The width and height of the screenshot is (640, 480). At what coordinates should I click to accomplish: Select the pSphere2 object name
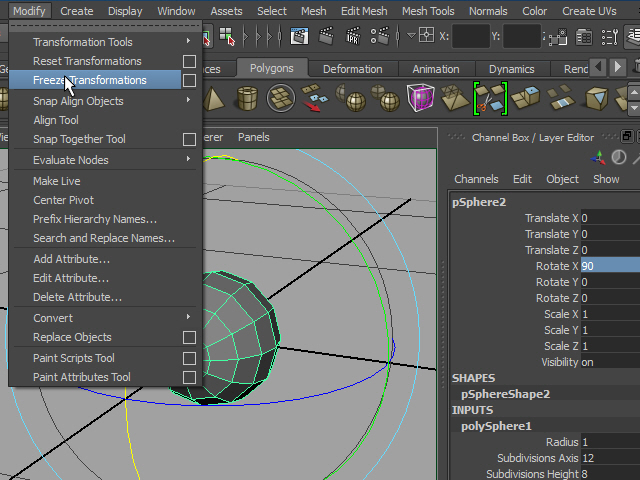(479, 202)
